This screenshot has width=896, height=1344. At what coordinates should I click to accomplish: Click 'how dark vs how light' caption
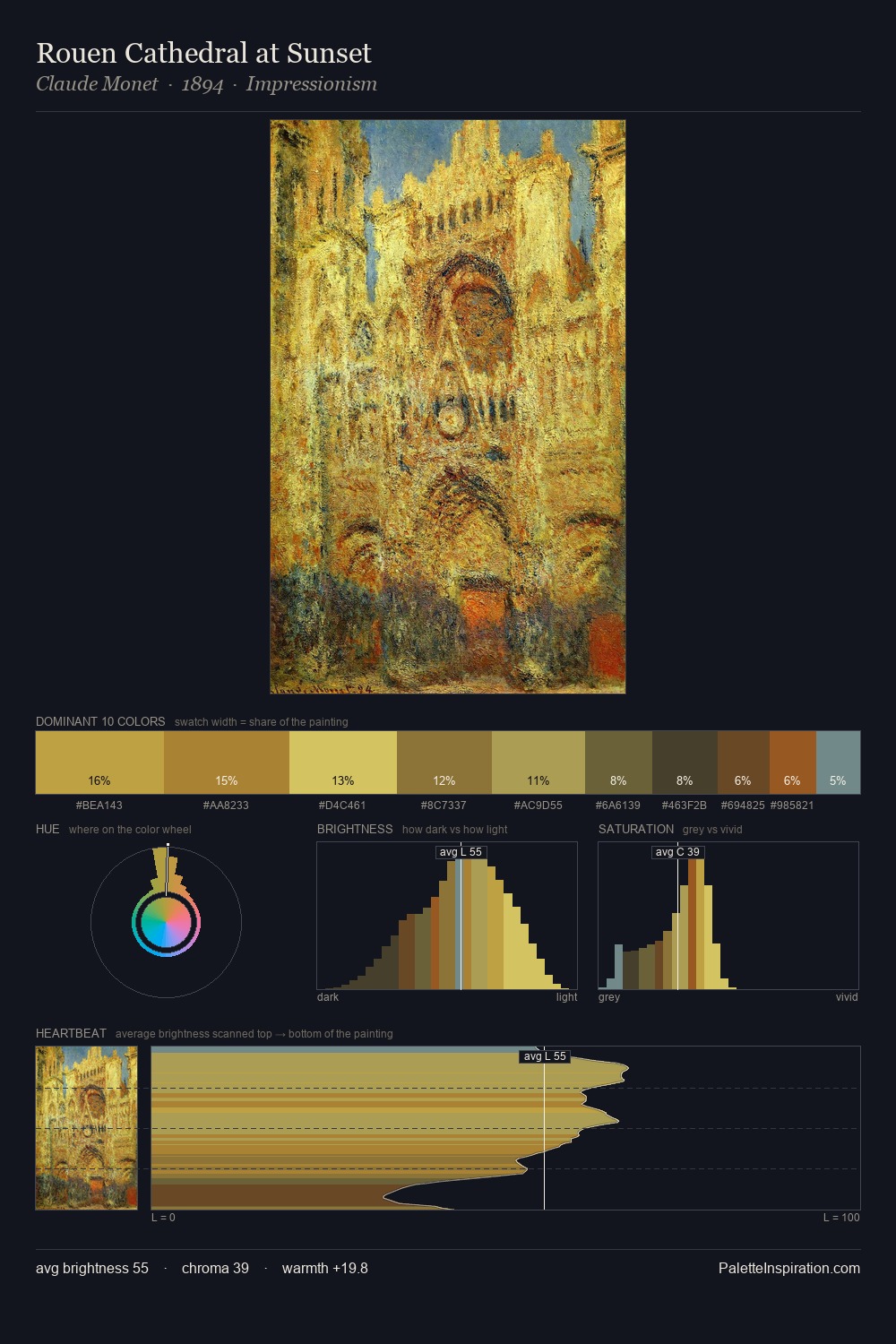455,830
